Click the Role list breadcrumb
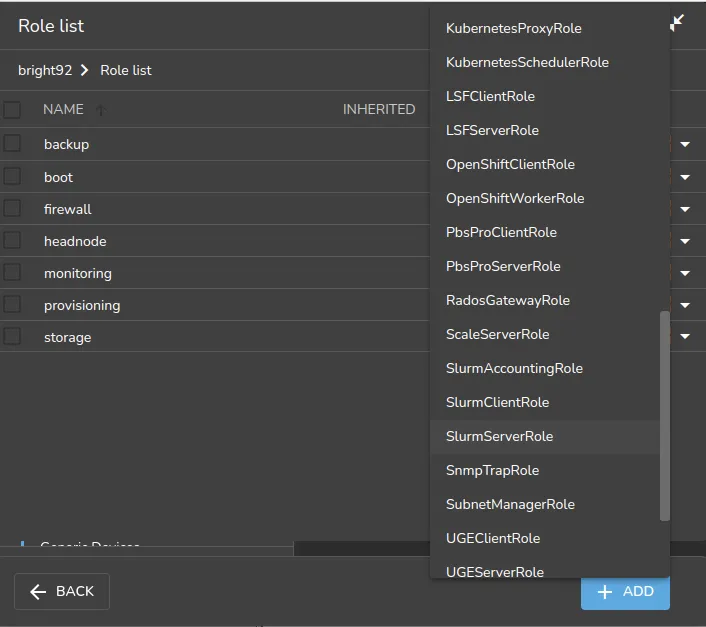The height and width of the screenshot is (627, 706). pyautogui.click(x=126, y=70)
